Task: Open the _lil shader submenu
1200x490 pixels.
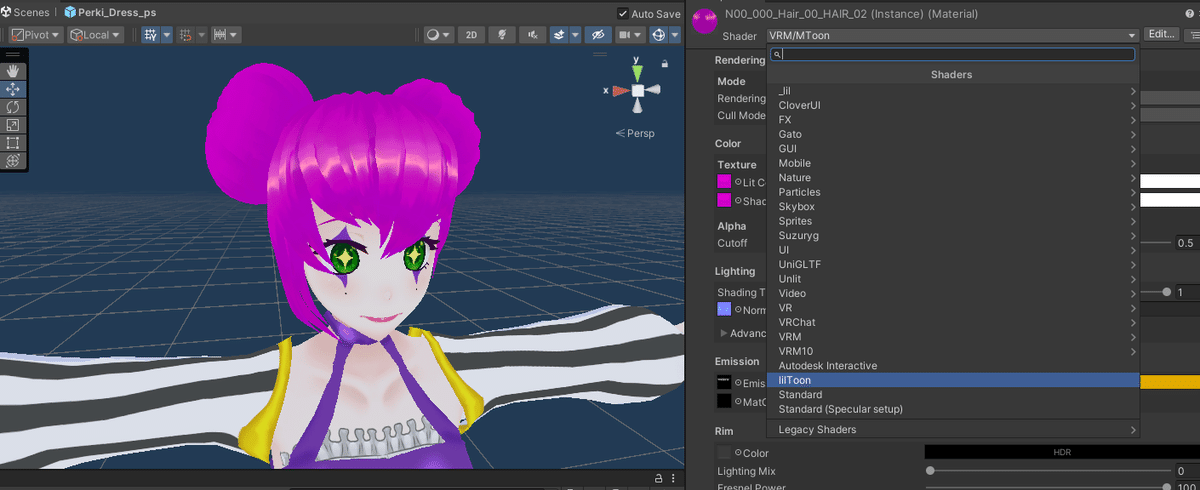Action: 953,91
